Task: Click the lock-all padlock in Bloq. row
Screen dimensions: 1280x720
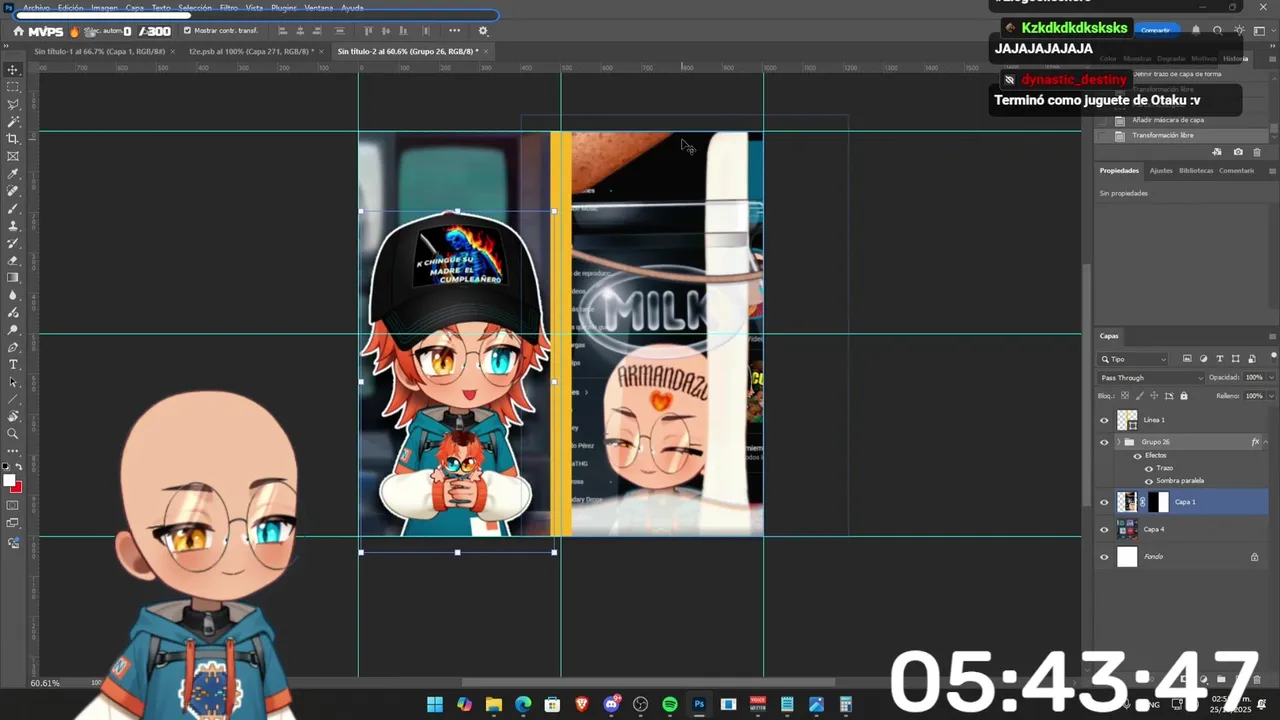Action: pyautogui.click(x=1184, y=396)
